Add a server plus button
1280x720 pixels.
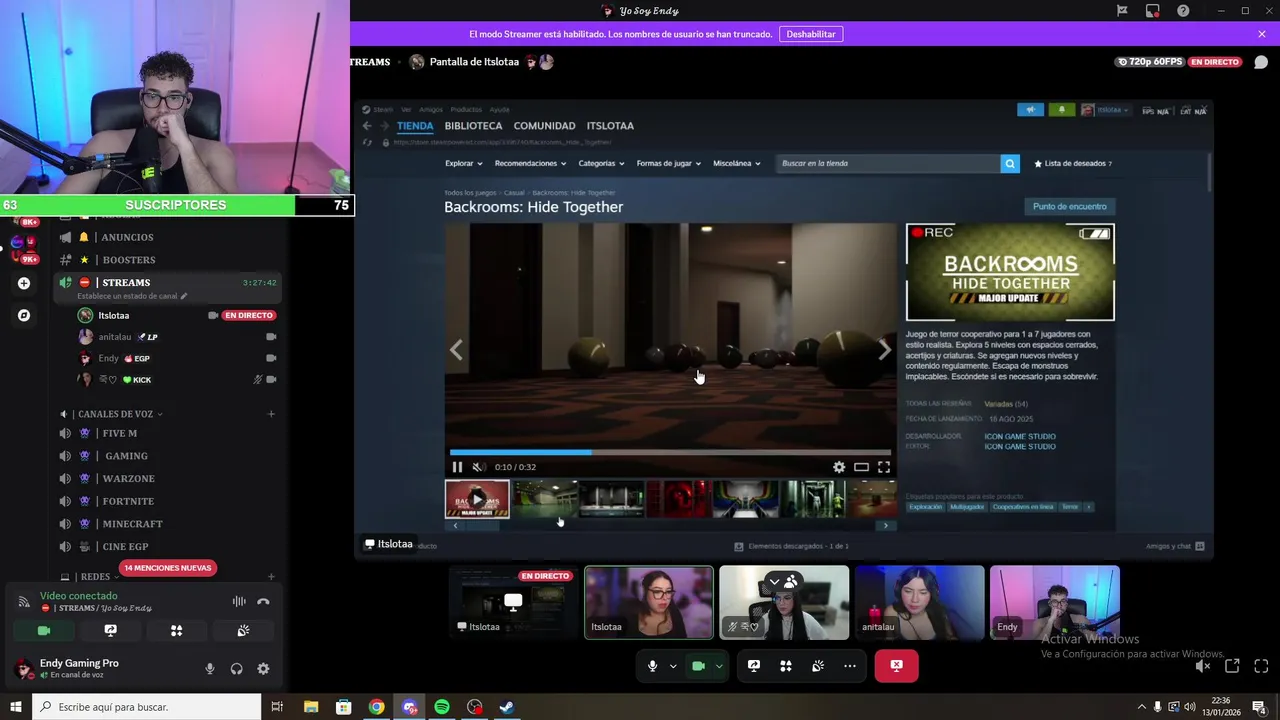point(24,283)
